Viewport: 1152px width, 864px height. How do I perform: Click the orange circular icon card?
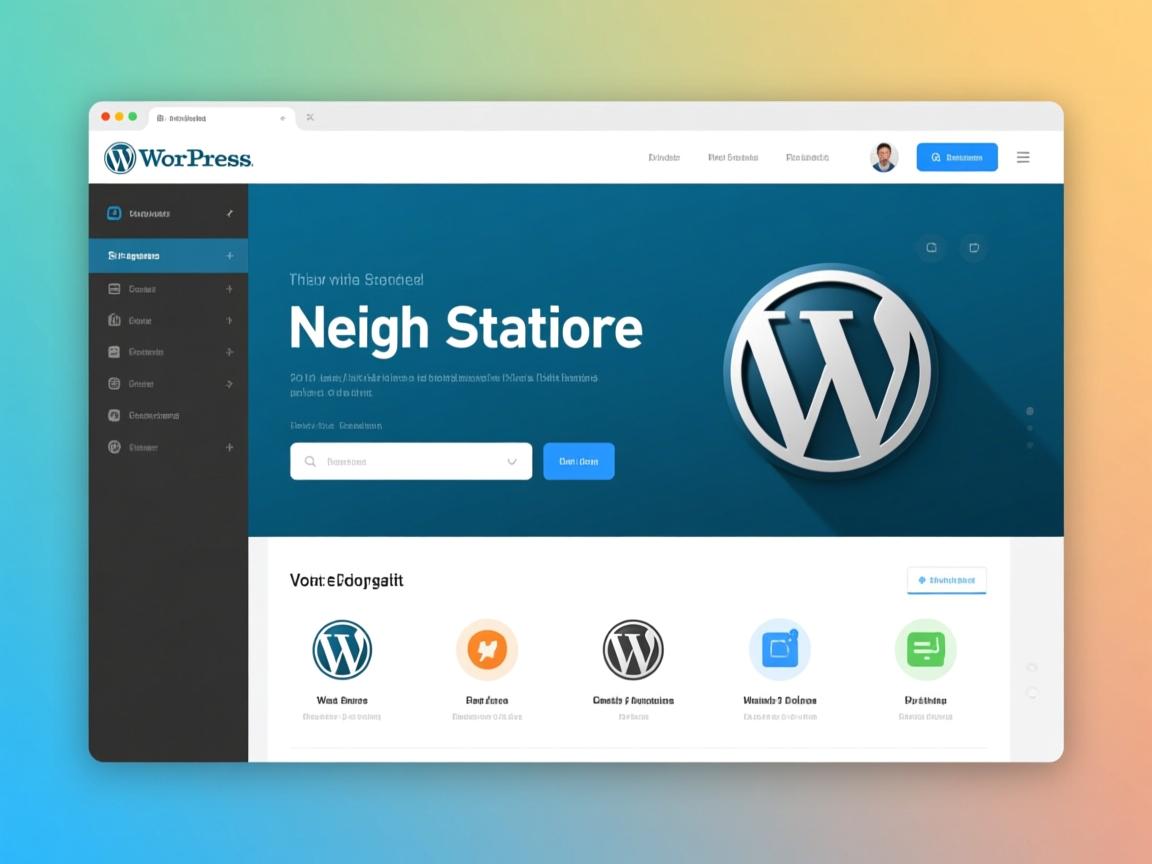[487, 650]
